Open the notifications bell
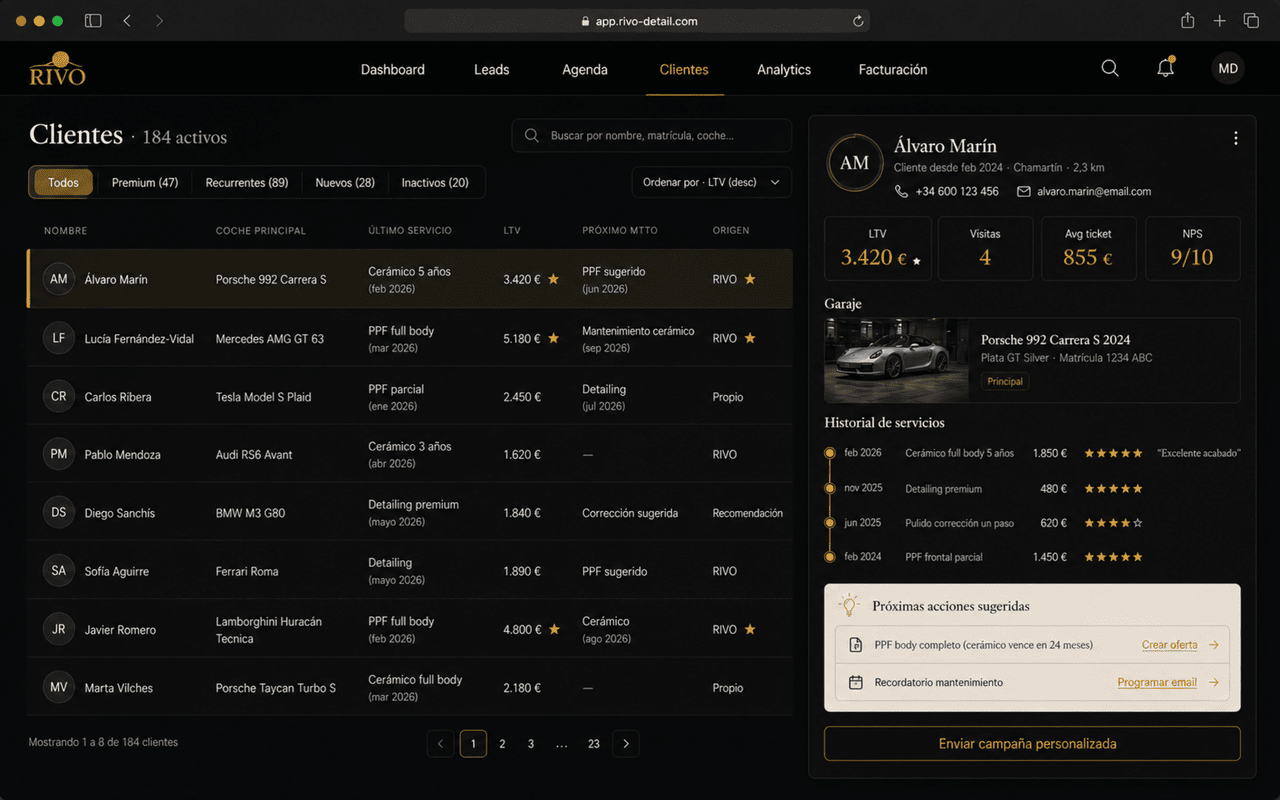This screenshot has height=800, width=1280. tap(1165, 68)
